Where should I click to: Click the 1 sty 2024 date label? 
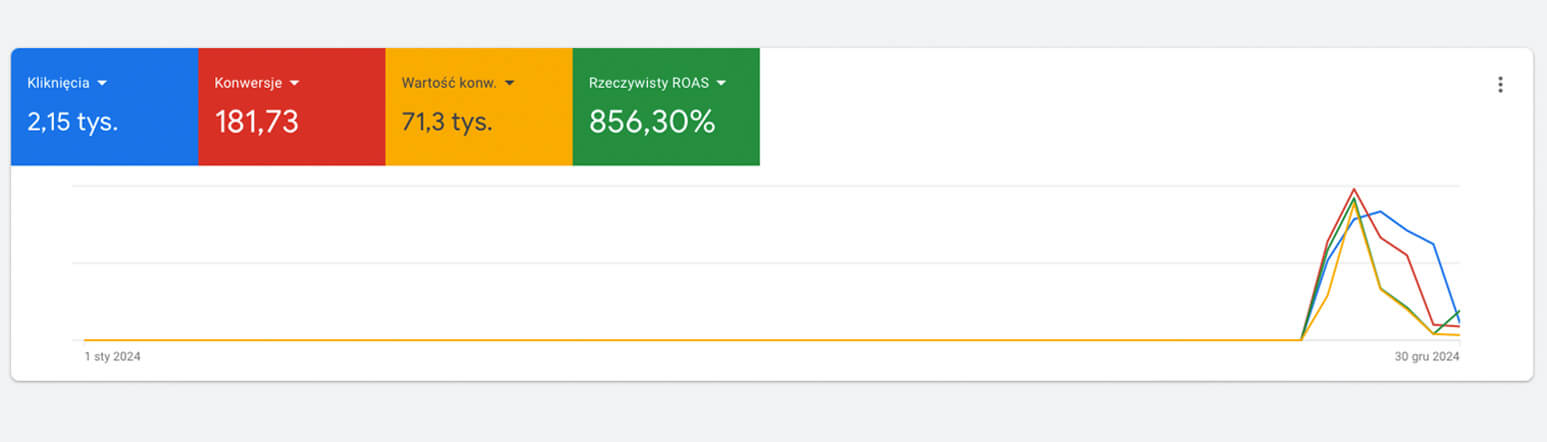point(112,357)
